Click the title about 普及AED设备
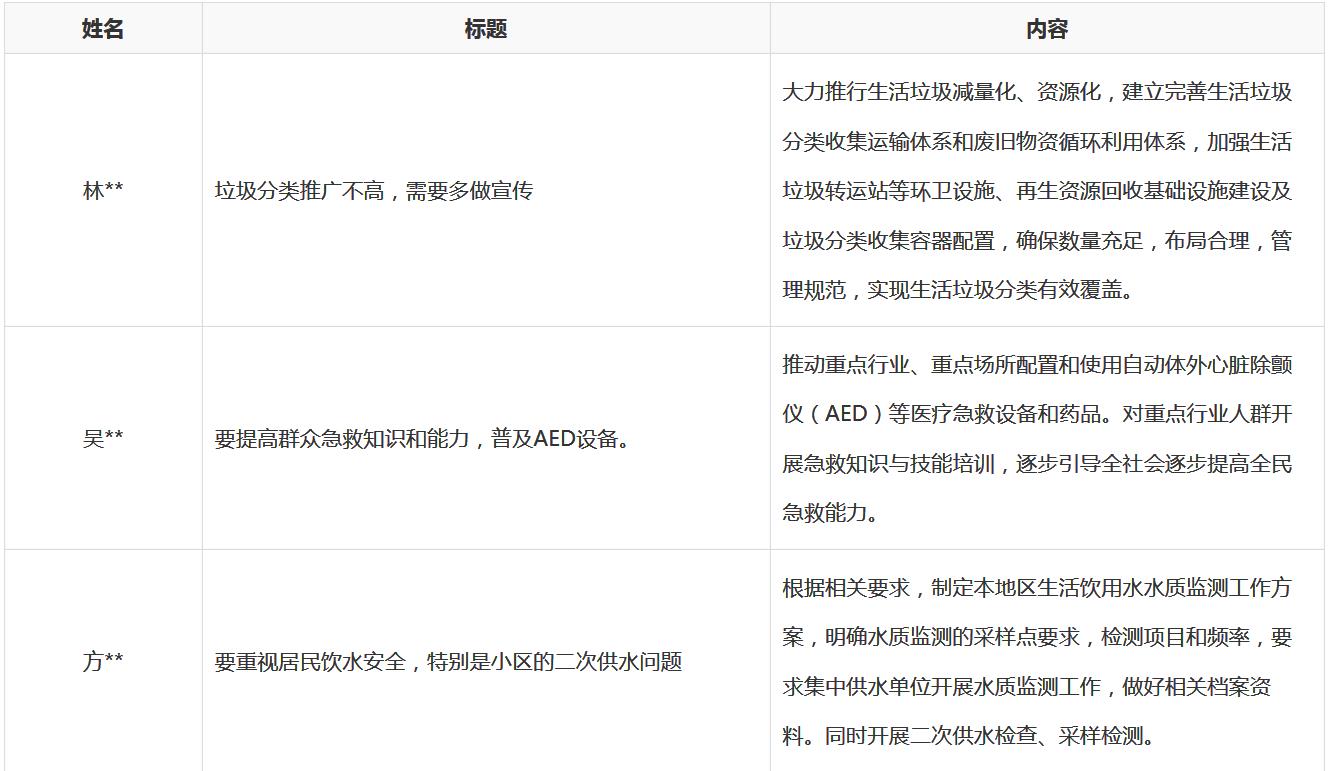 point(422,439)
